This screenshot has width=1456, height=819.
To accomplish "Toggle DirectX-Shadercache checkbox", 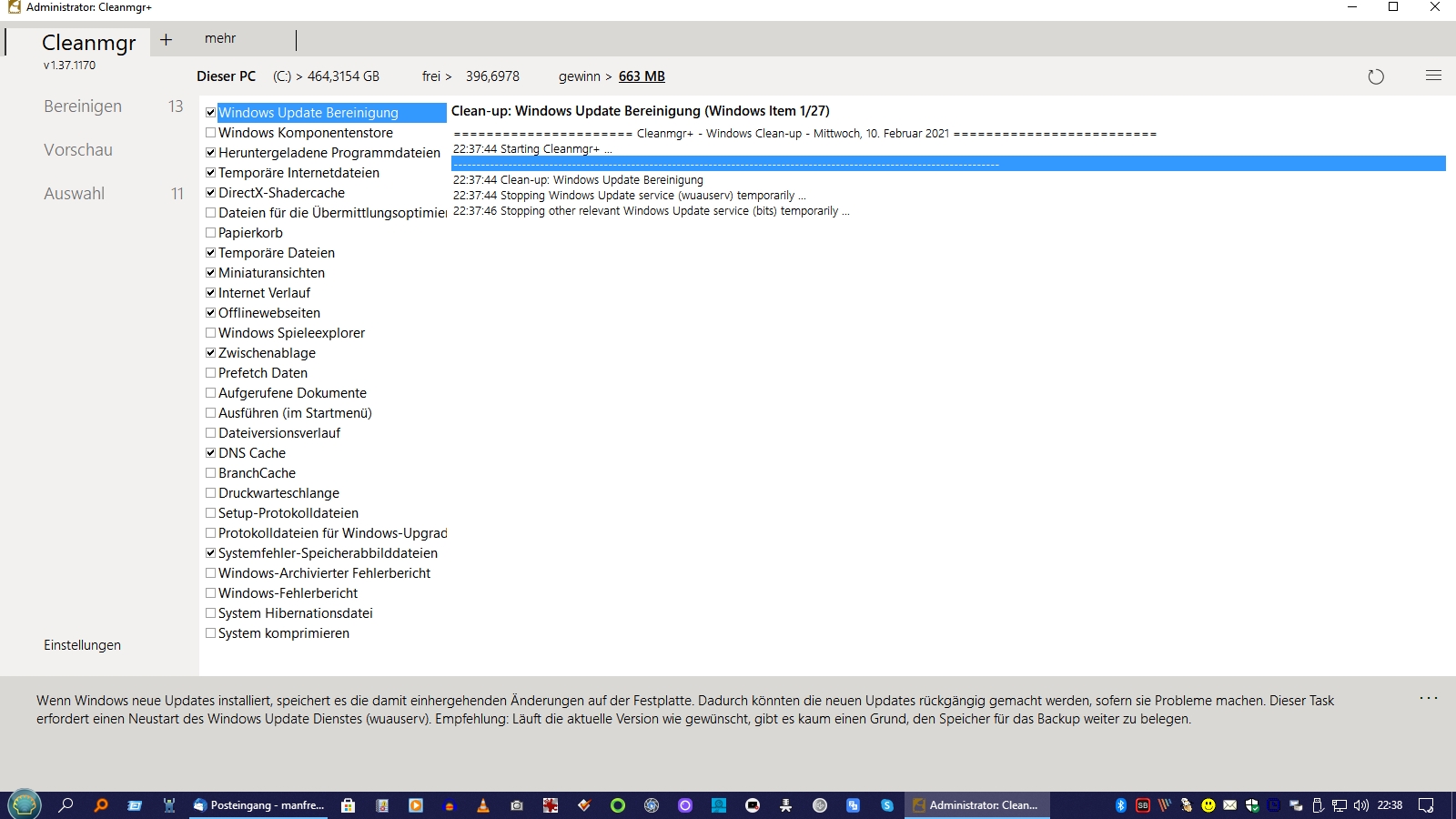I will click(210, 193).
